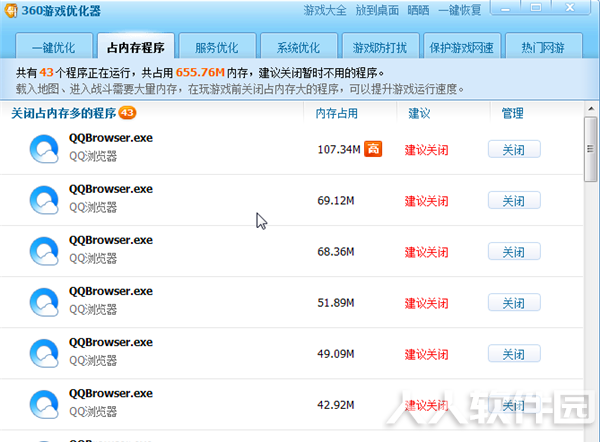Click the orange 高 memory badge
The image size is (600, 442).
(x=373, y=149)
